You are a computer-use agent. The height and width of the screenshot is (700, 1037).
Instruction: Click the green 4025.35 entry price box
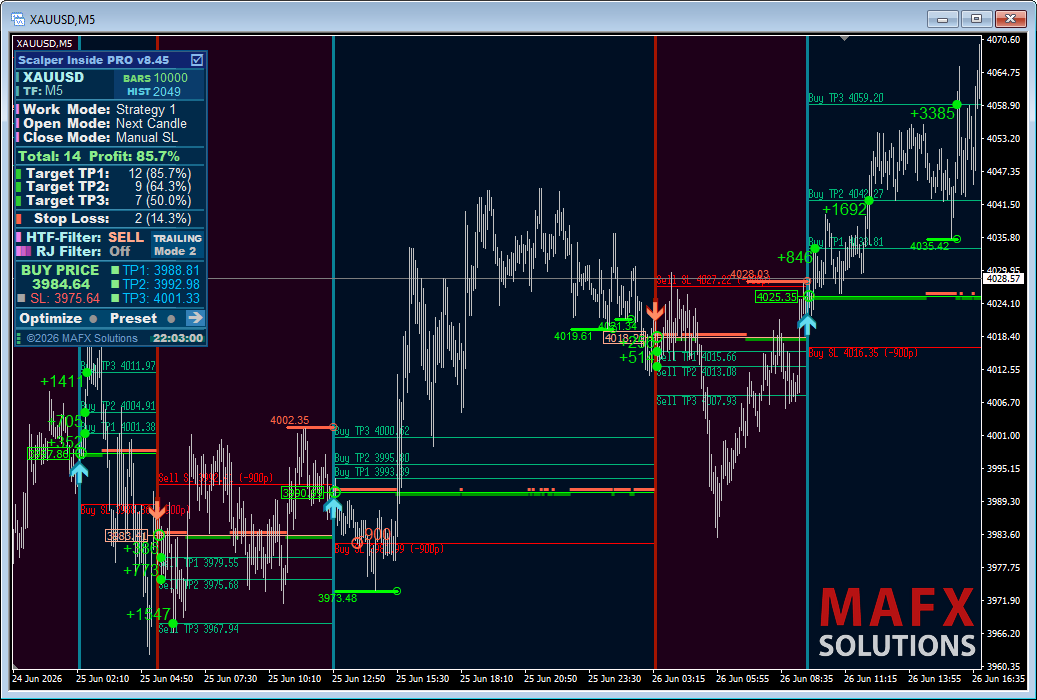(x=777, y=297)
